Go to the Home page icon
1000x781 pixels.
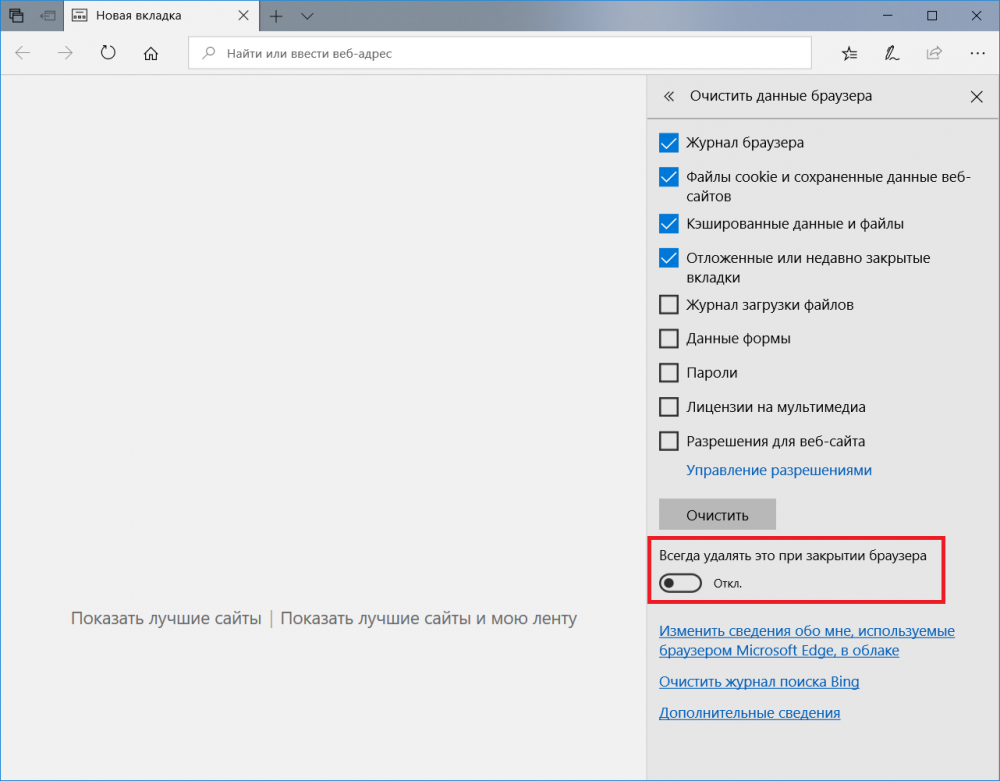(151, 53)
